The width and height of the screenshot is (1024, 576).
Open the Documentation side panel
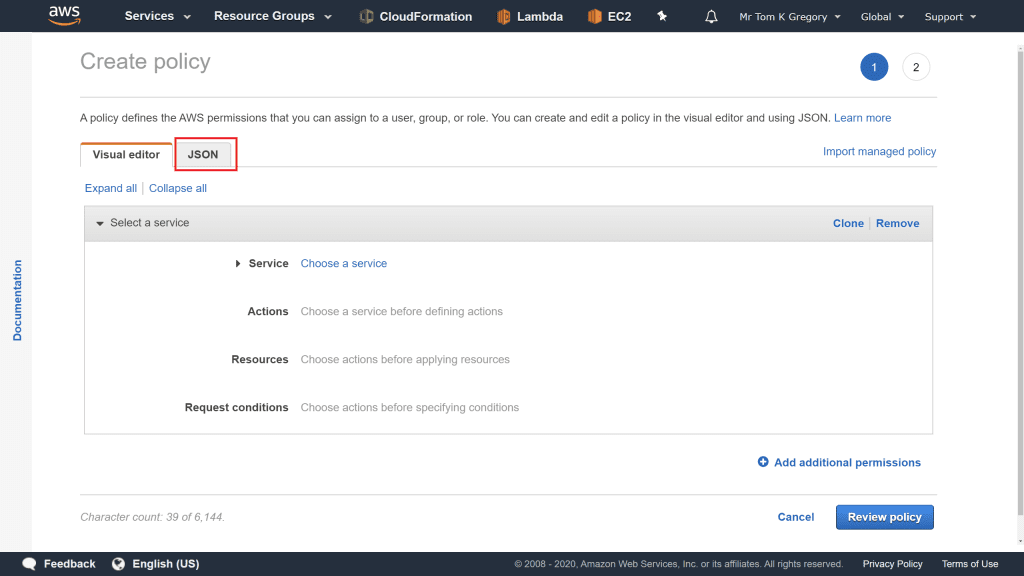(17, 300)
